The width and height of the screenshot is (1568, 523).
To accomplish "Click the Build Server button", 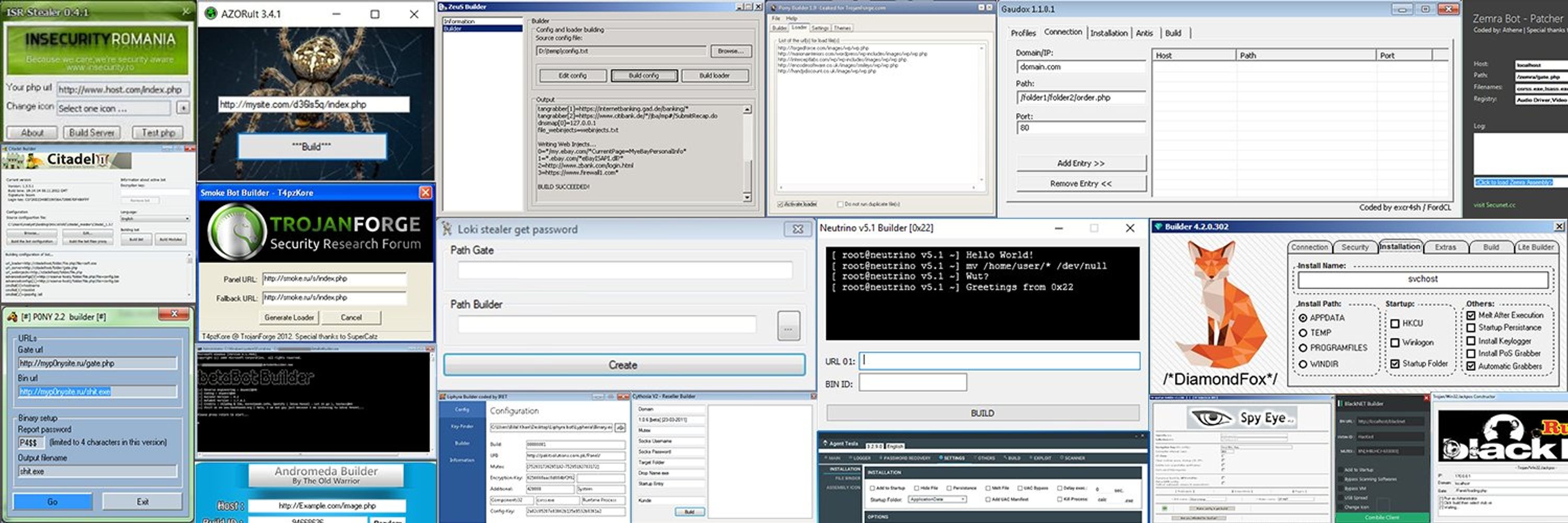I will point(92,133).
